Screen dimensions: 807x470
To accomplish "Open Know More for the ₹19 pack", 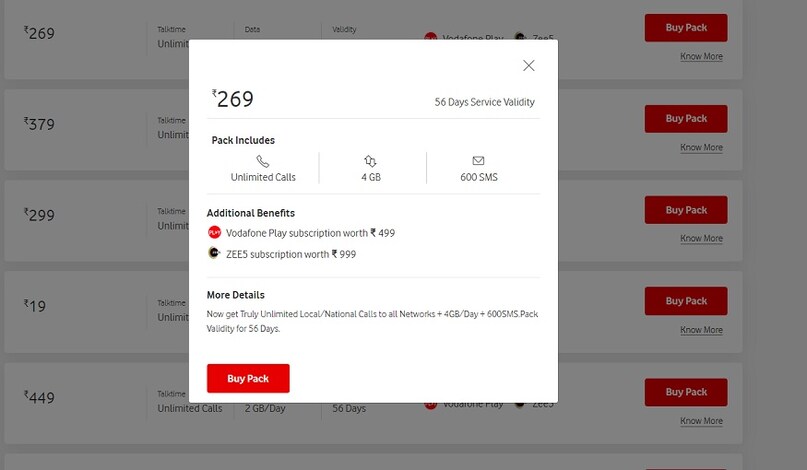I will click(701, 330).
